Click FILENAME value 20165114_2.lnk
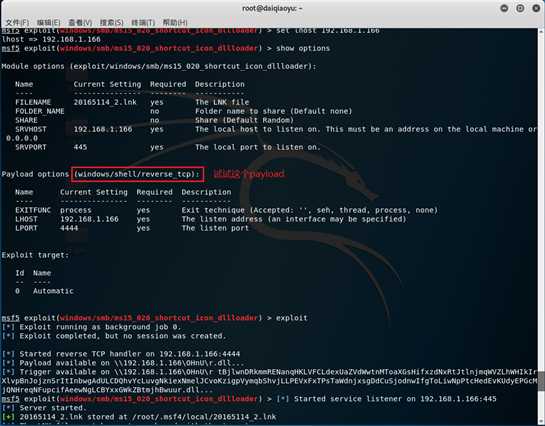Screen dimensions: 545x426 [105, 102]
